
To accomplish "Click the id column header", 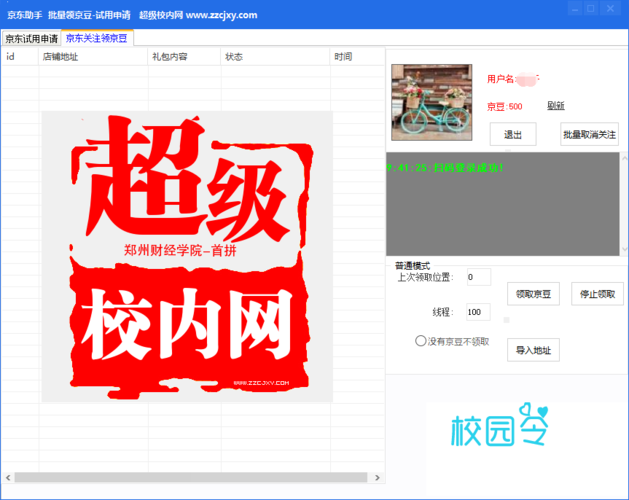I will click(20, 57).
